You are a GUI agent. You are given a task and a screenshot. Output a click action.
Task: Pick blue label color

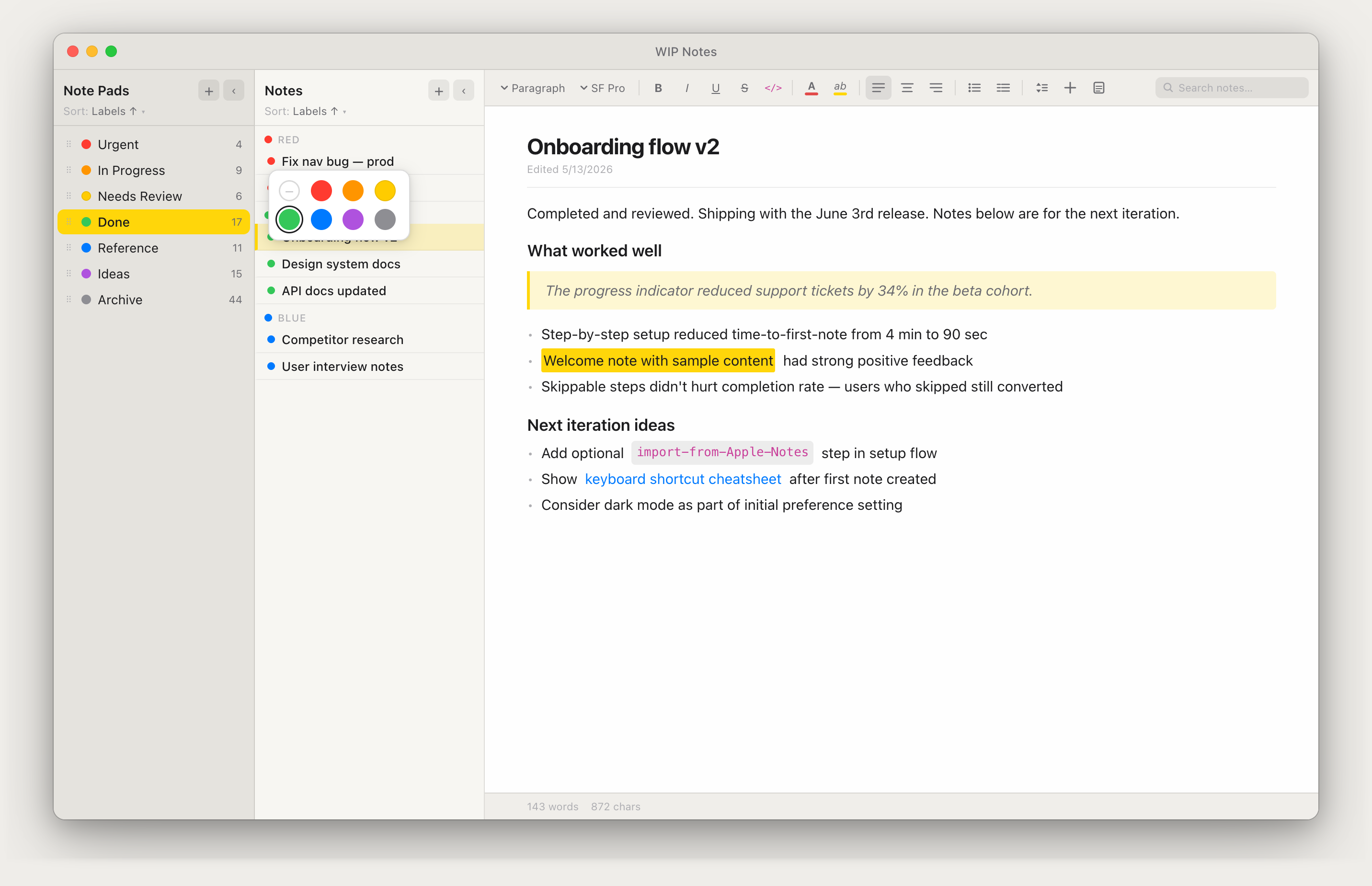tap(321, 219)
